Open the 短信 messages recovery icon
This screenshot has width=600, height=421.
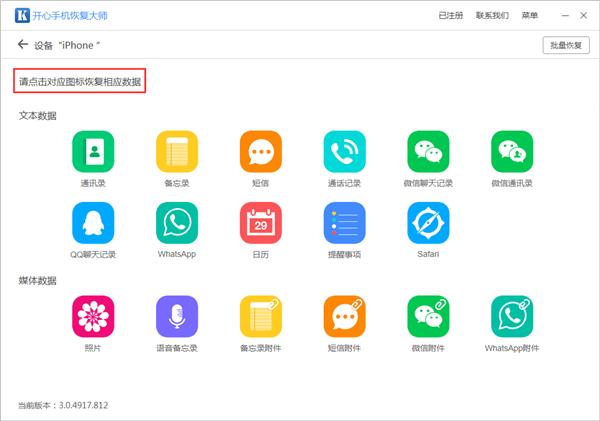pyautogui.click(x=261, y=152)
